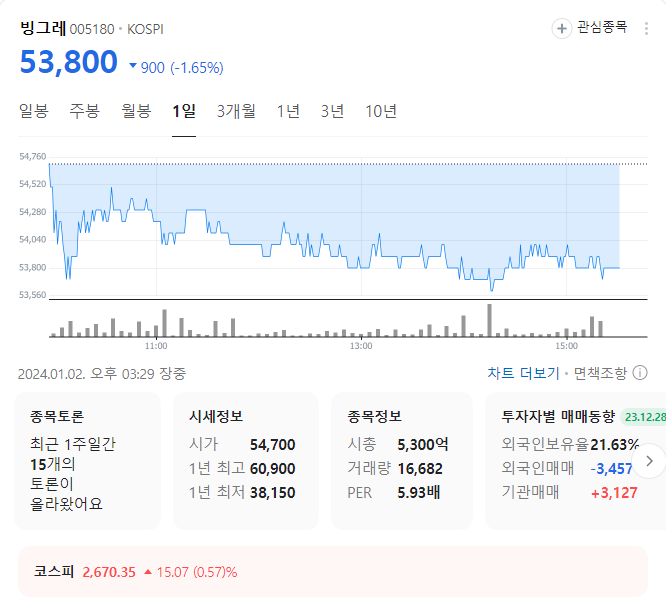
Task: Select the 1년 chart tab
Action: tap(288, 111)
